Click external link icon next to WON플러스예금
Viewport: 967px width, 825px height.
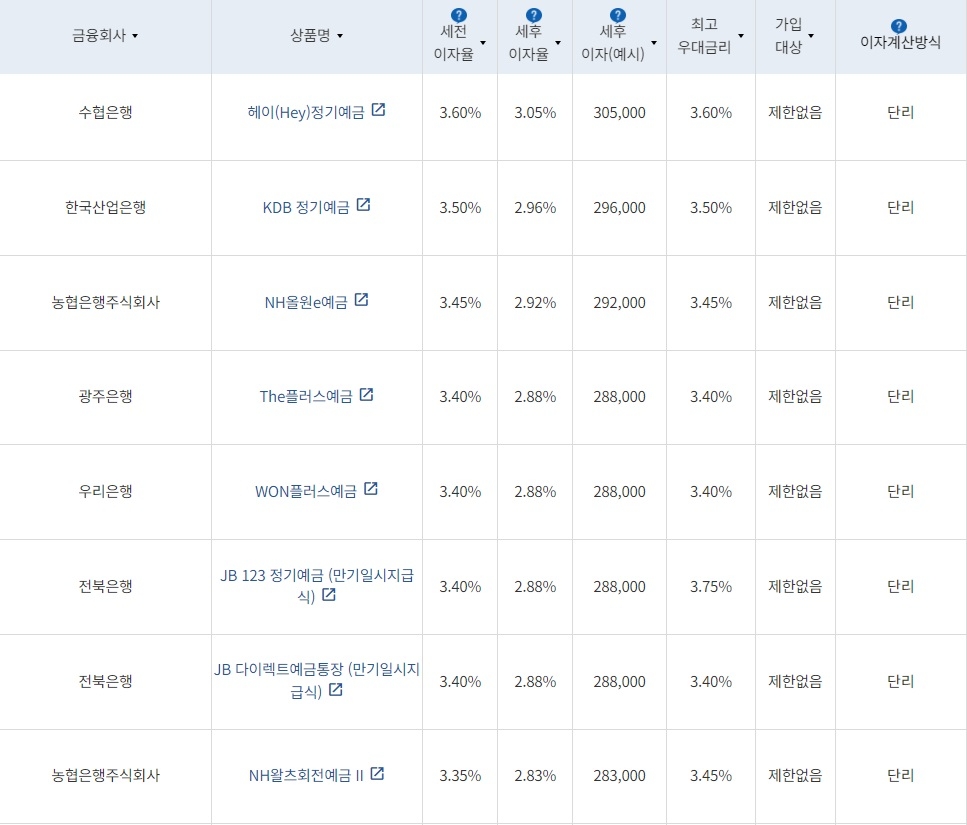click(371, 489)
